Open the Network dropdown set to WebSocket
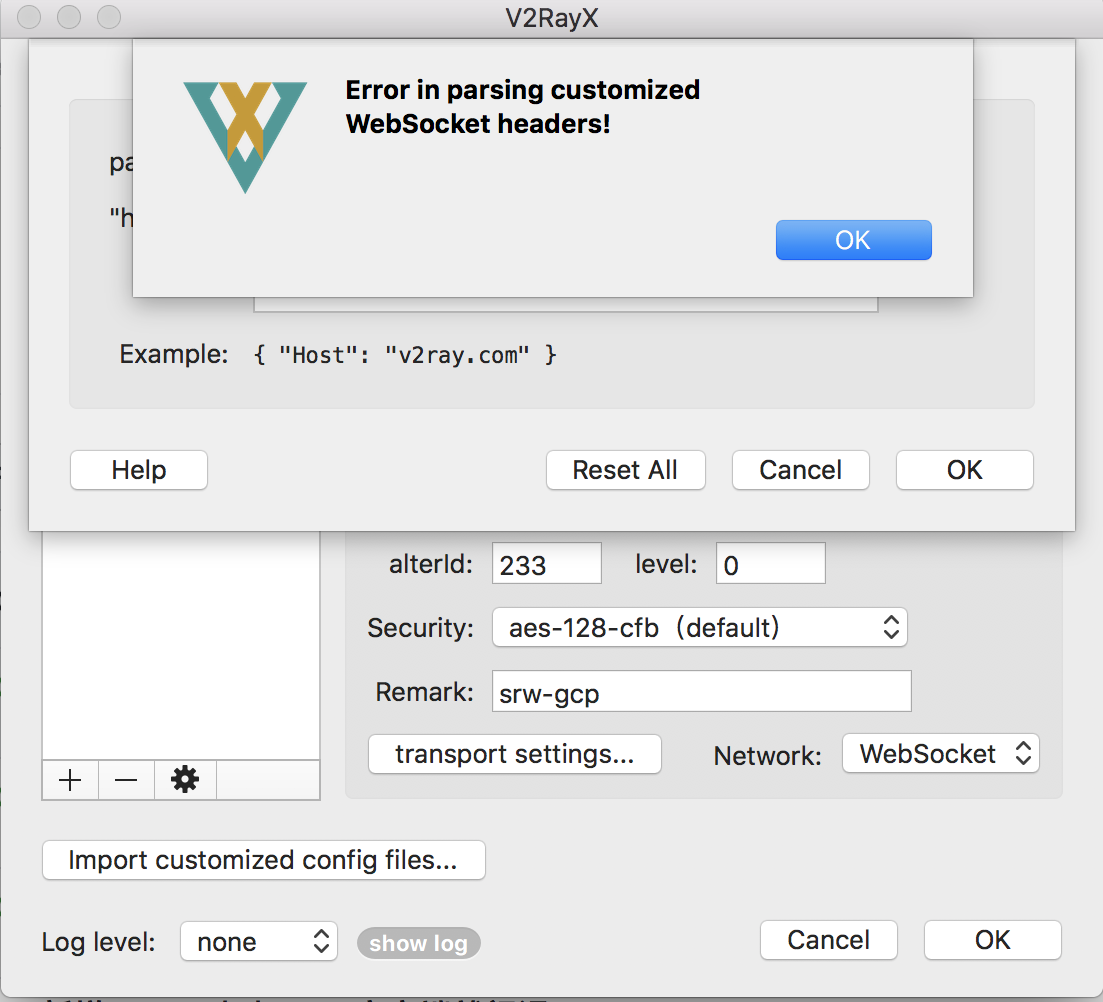The height and width of the screenshot is (1002, 1103). [x=940, y=754]
